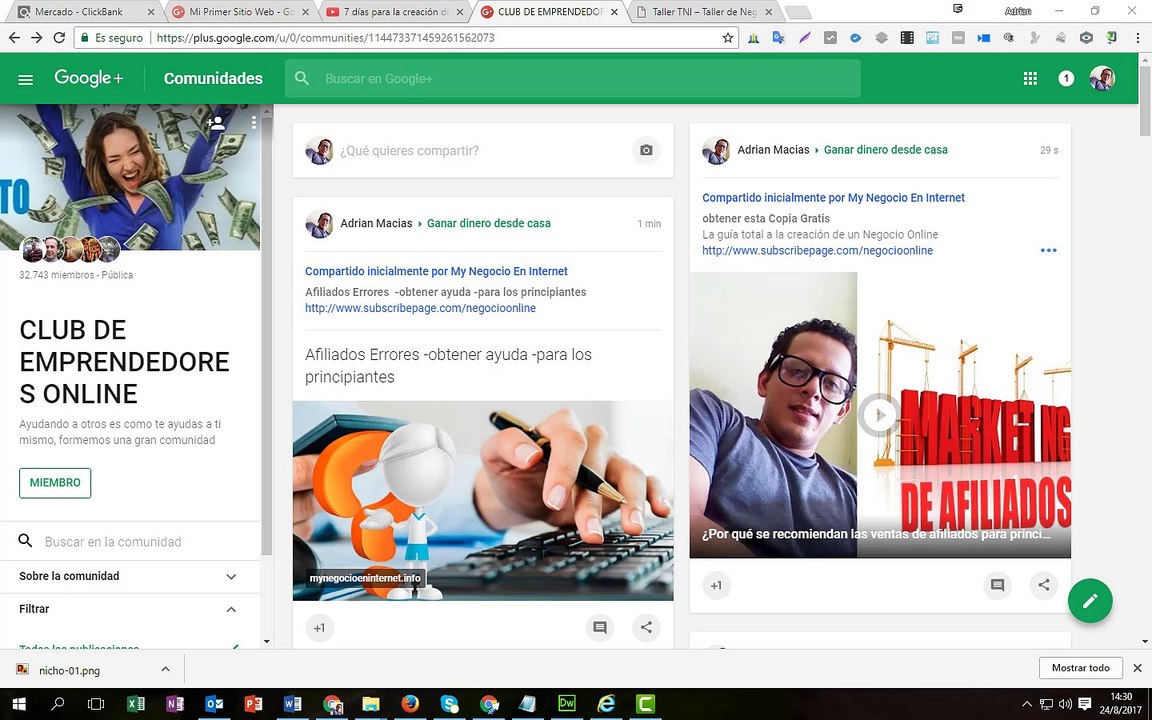Open the Windows Start menu
Screen dimensions: 1152x720
[x=18, y=705]
